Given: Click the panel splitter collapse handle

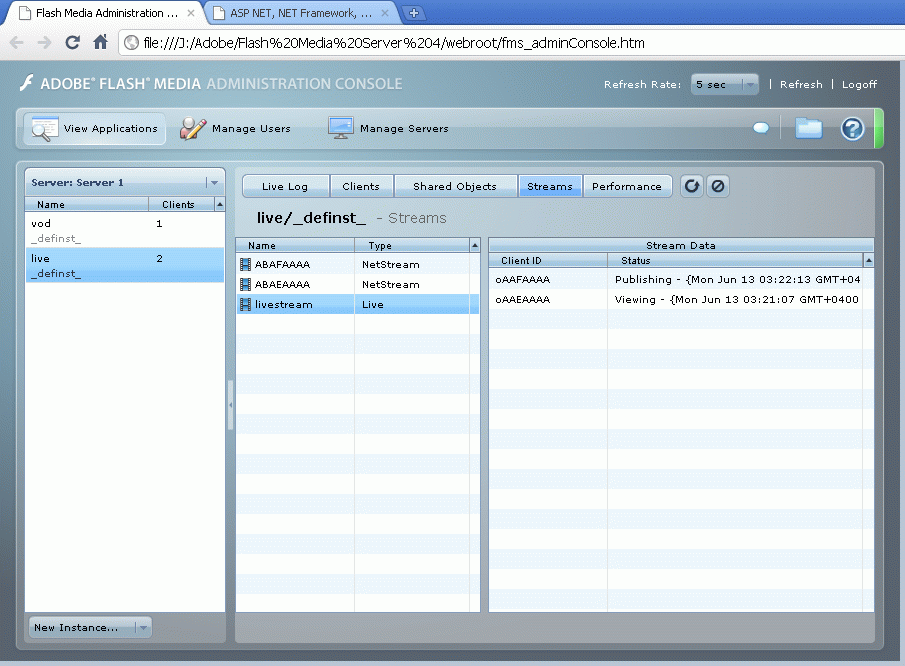Looking at the screenshot, I should click(x=230, y=405).
